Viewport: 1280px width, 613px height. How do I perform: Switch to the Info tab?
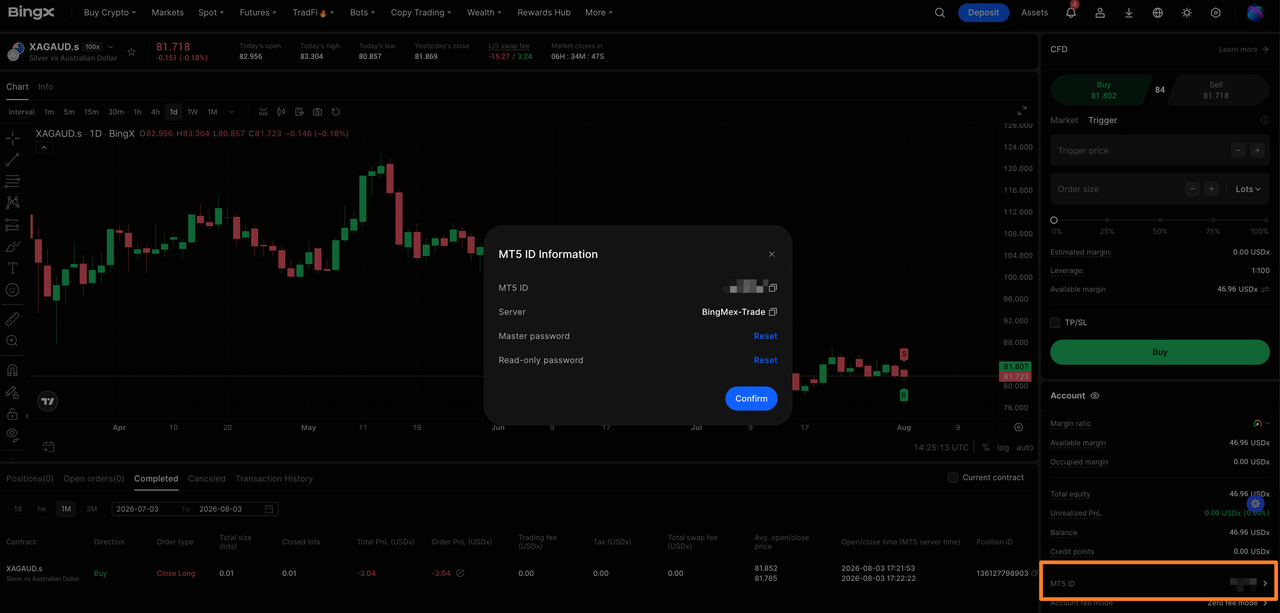[x=46, y=87]
